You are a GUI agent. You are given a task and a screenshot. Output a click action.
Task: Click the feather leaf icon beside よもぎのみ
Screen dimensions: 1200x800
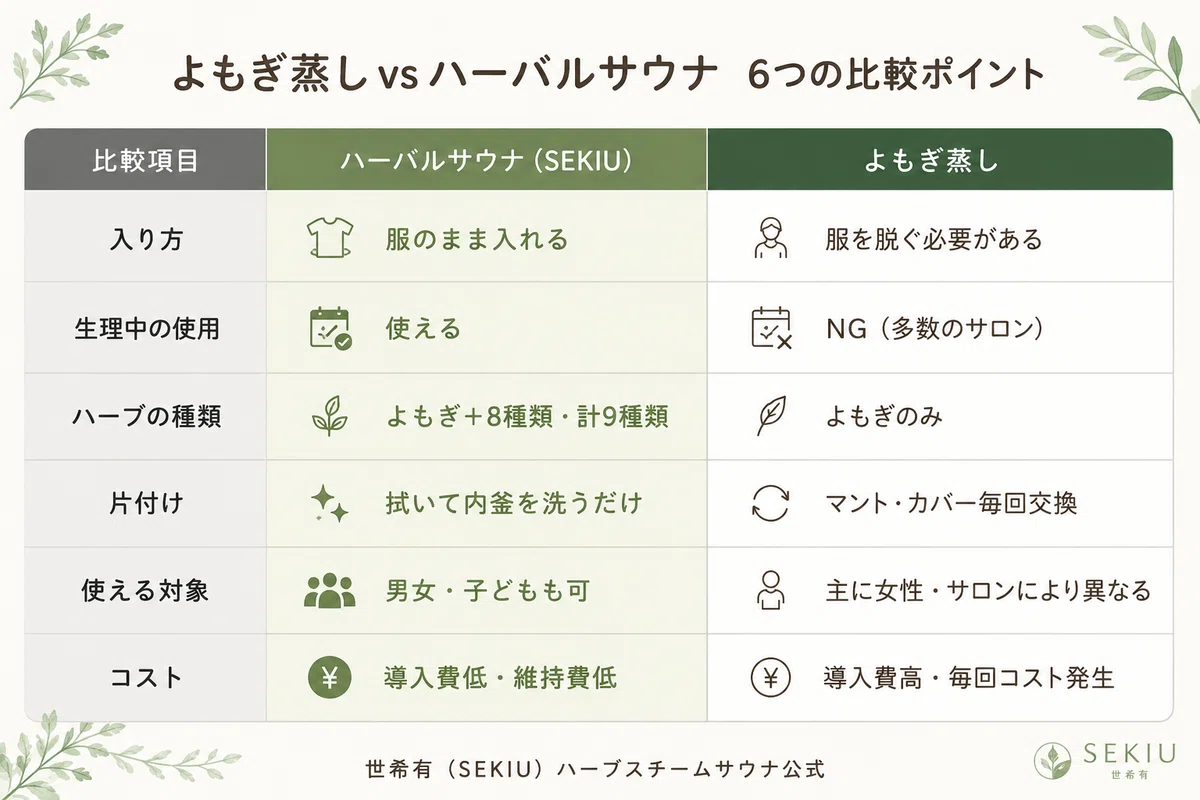click(x=771, y=416)
